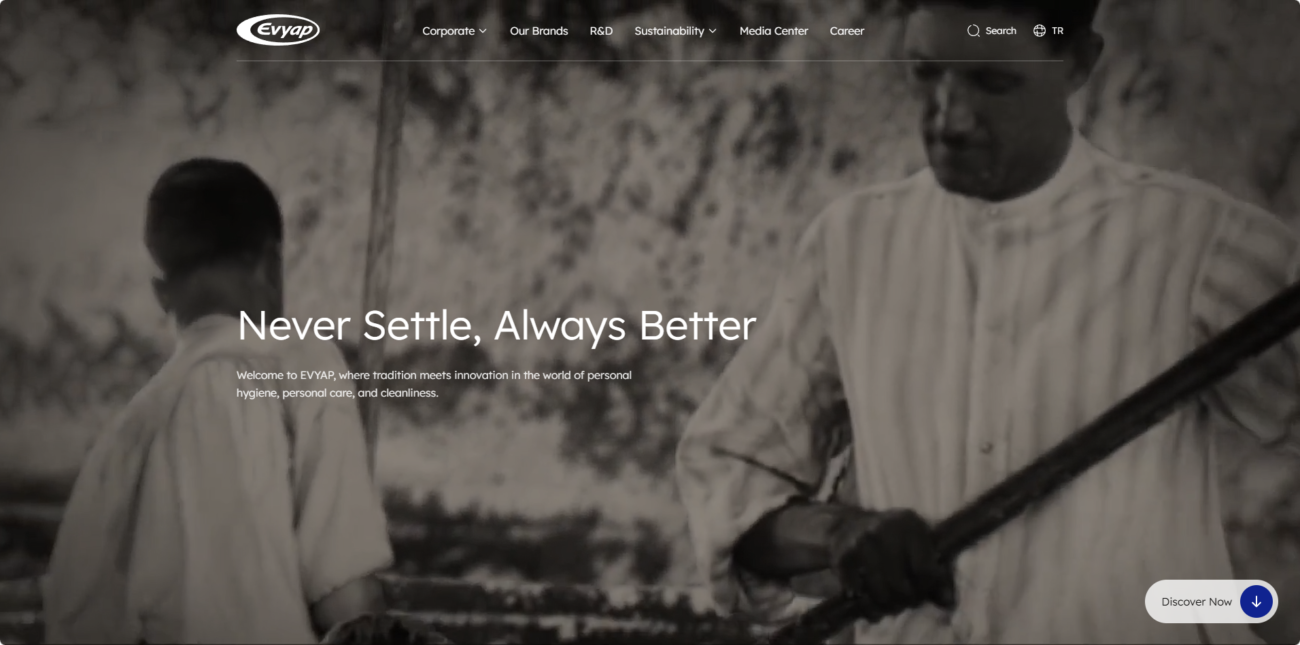Expand the Corporate menu chevron
1300x645 pixels.
pyautogui.click(x=483, y=31)
